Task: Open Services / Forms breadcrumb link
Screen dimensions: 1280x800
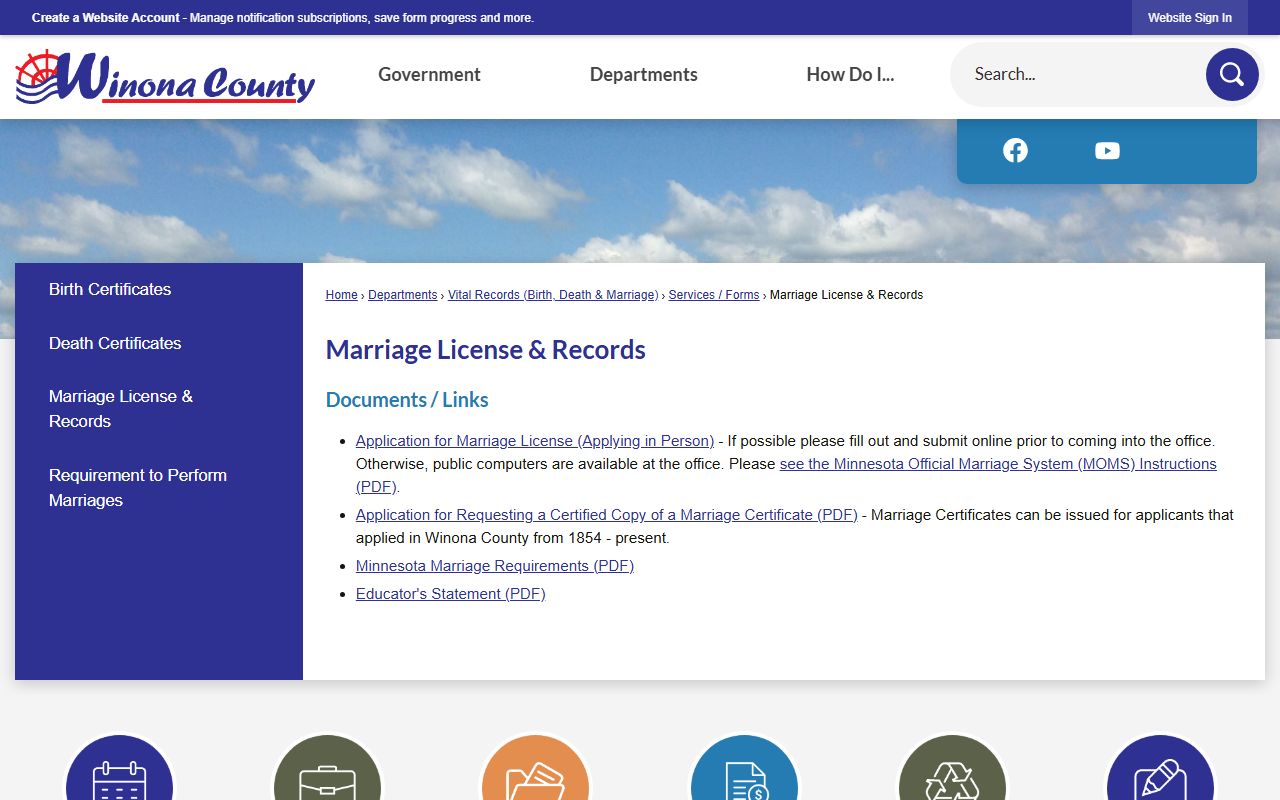Action: (714, 295)
